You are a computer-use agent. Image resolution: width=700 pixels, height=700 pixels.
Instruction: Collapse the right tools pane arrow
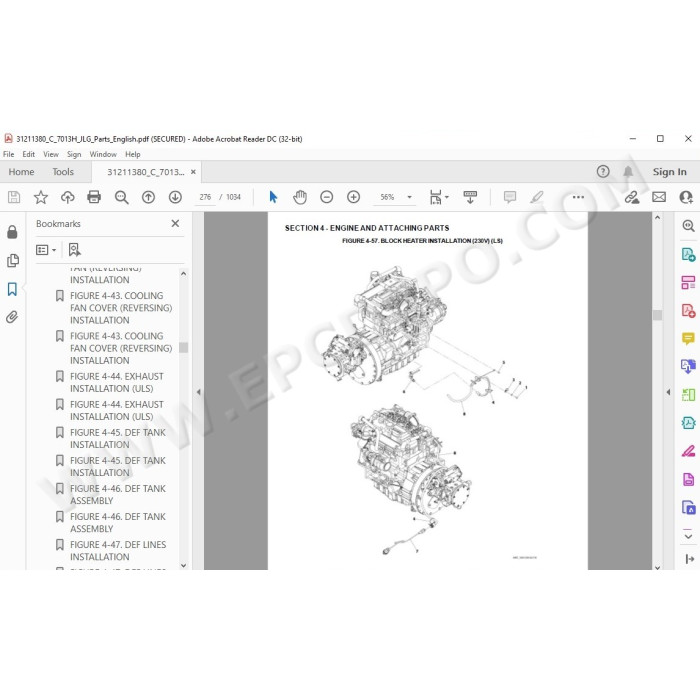click(x=668, y=392)
